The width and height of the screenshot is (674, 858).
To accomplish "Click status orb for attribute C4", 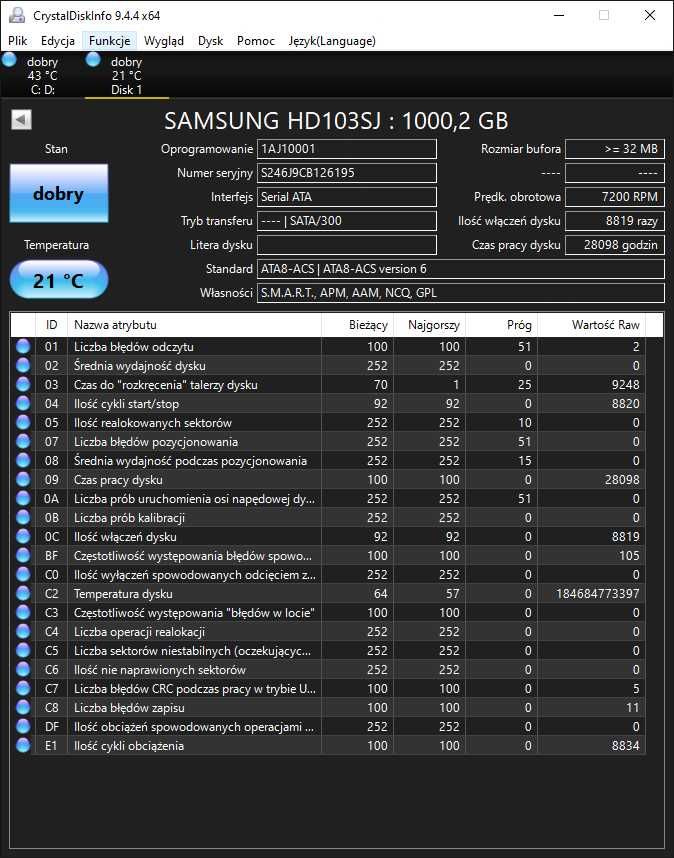I will 23,631.
